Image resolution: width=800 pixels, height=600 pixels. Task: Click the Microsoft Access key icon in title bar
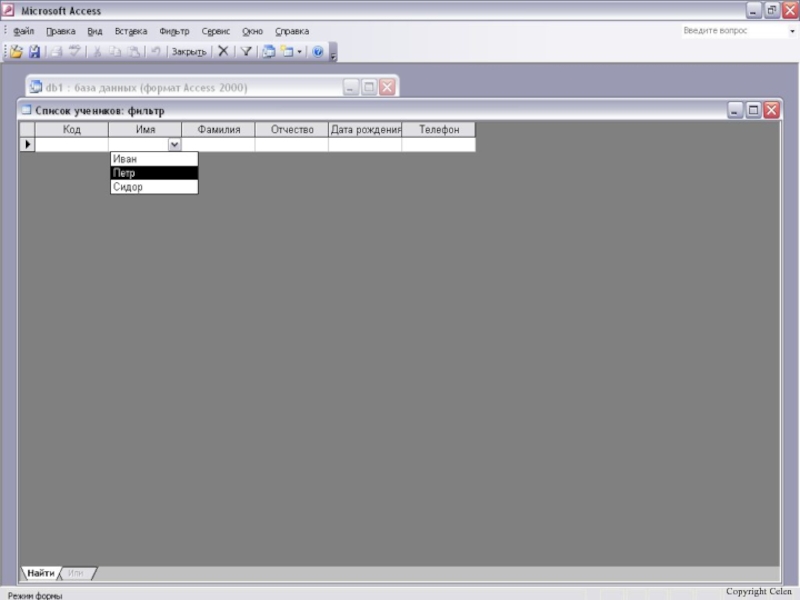click(x=8, y=10)
